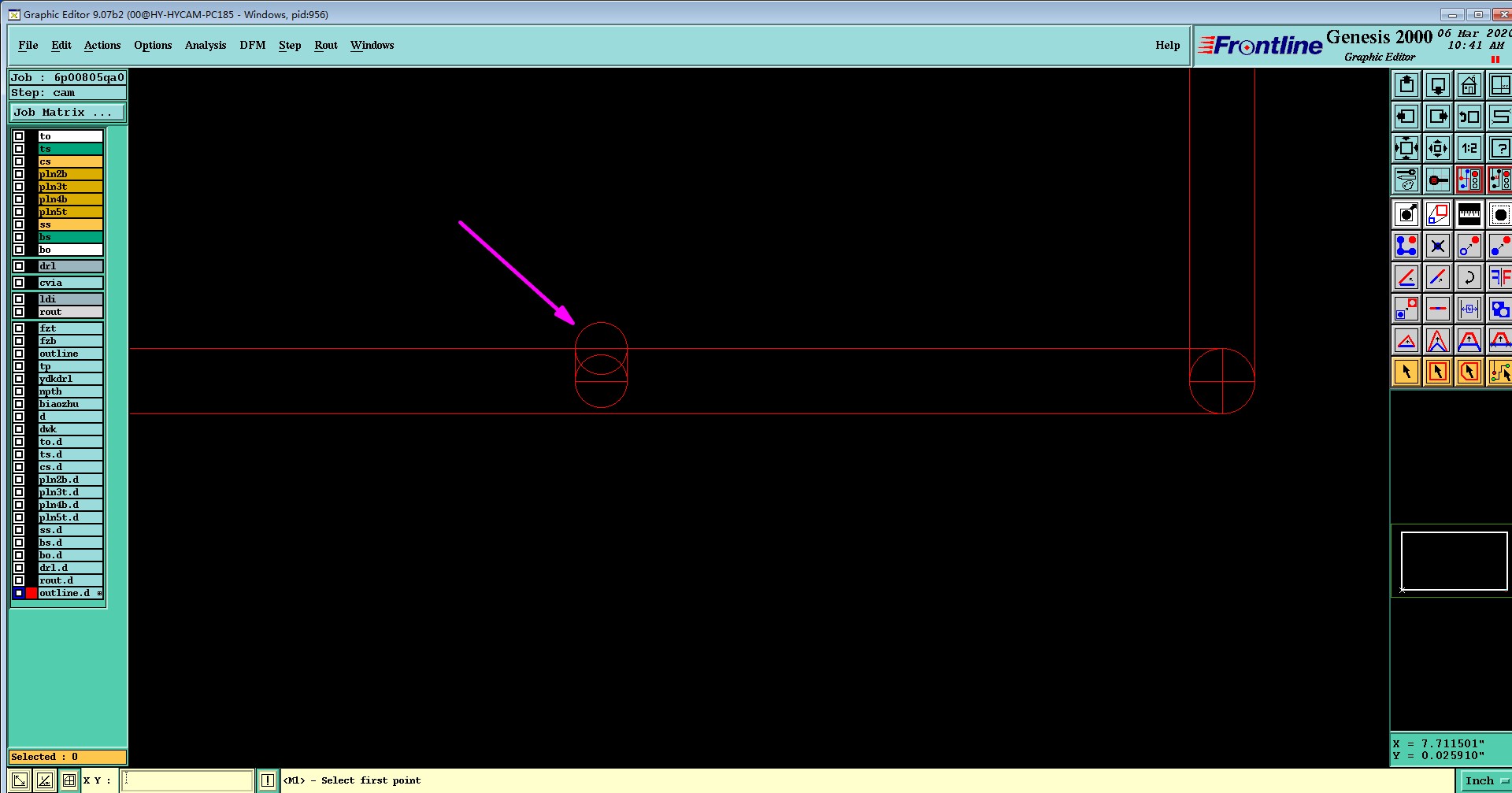
Task: Toggle display checkbox for layer biaozhu
Action: point(19,404)
